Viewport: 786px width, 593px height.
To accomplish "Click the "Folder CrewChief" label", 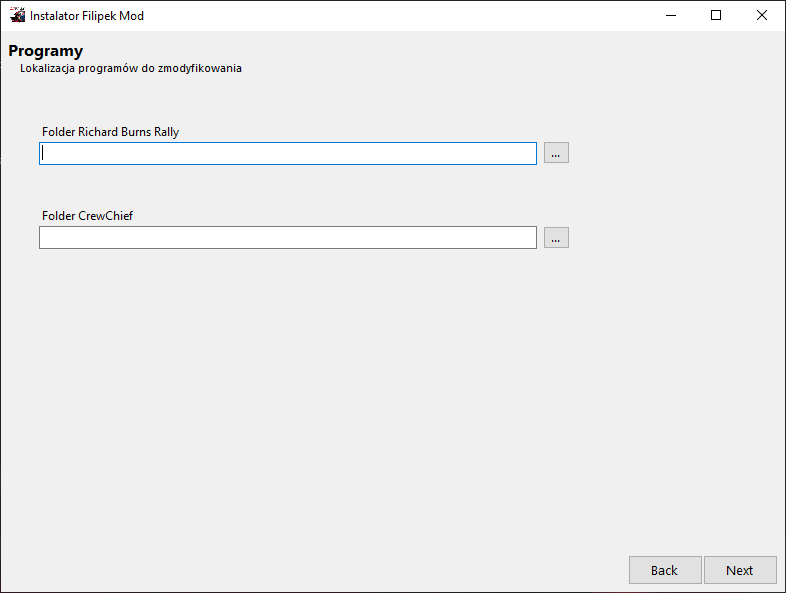I will pos(87,215).
